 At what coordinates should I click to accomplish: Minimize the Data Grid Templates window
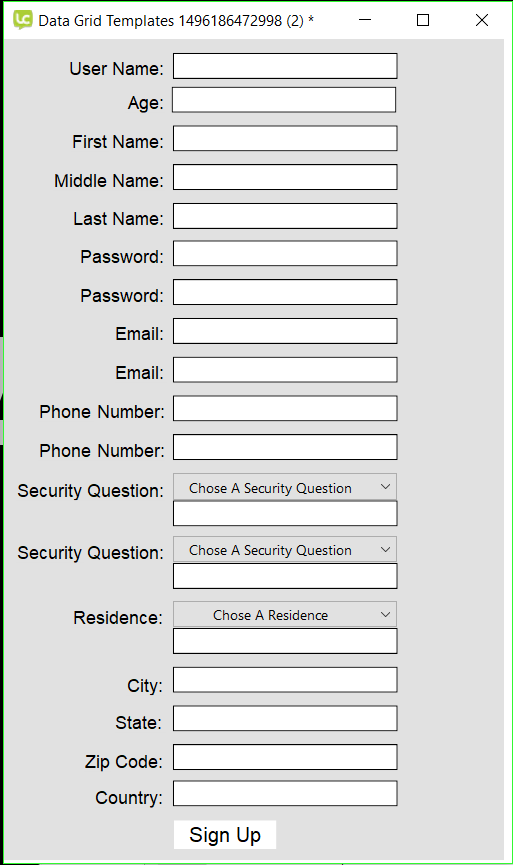pos(365,20)
